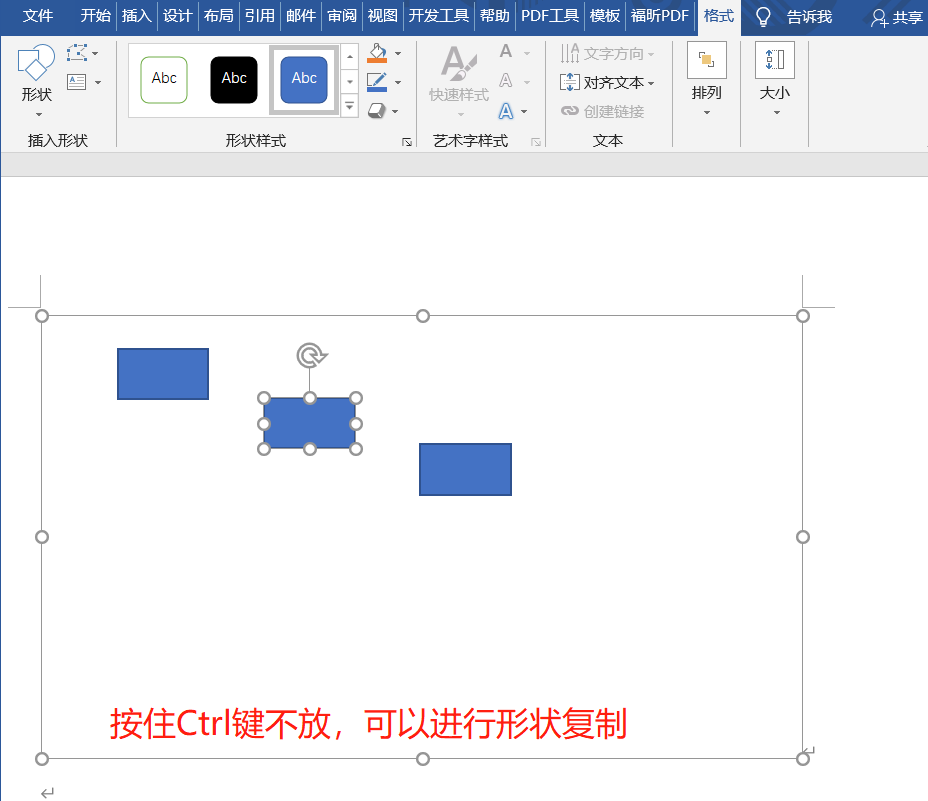Open the 大小 size menu
This screenshot has height=801, width=928.
tap(775, 79)
